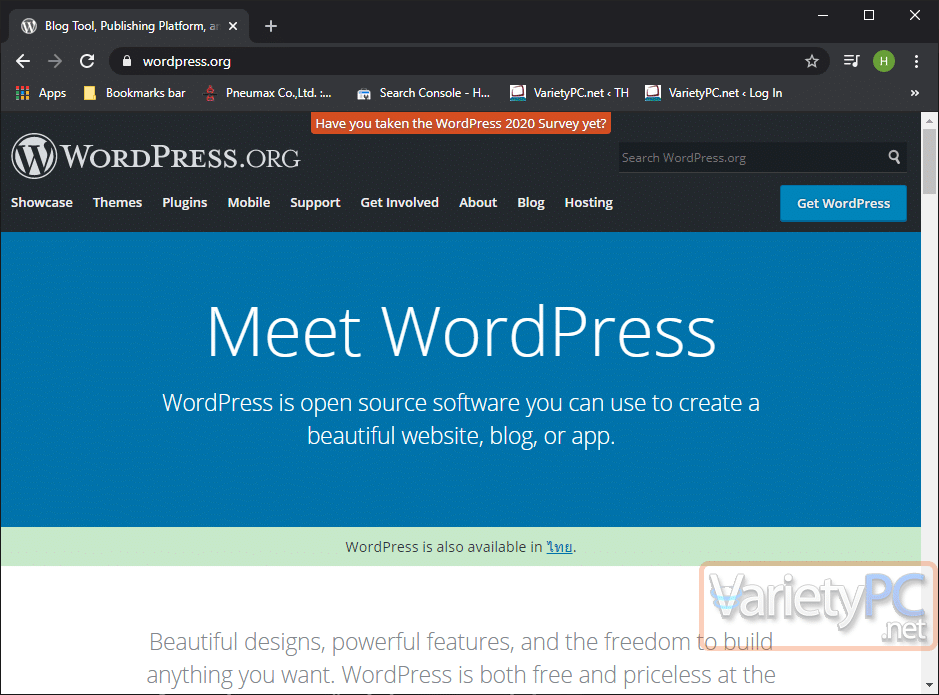Open the VarietyPC.net ‹ TH bookmark
Screen dimensions: 939x695
[x=570, y=93]
